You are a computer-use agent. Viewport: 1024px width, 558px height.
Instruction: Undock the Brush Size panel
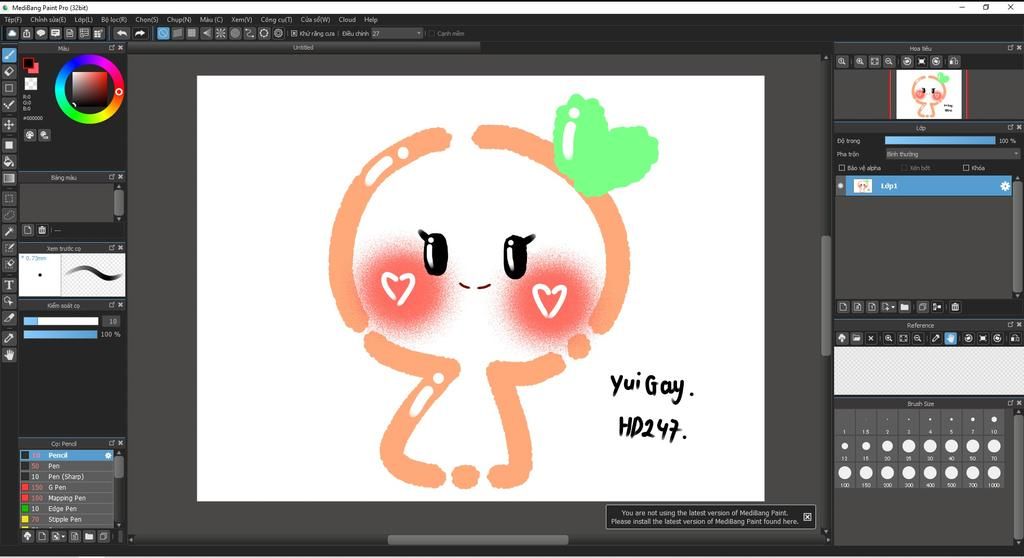1010,403
